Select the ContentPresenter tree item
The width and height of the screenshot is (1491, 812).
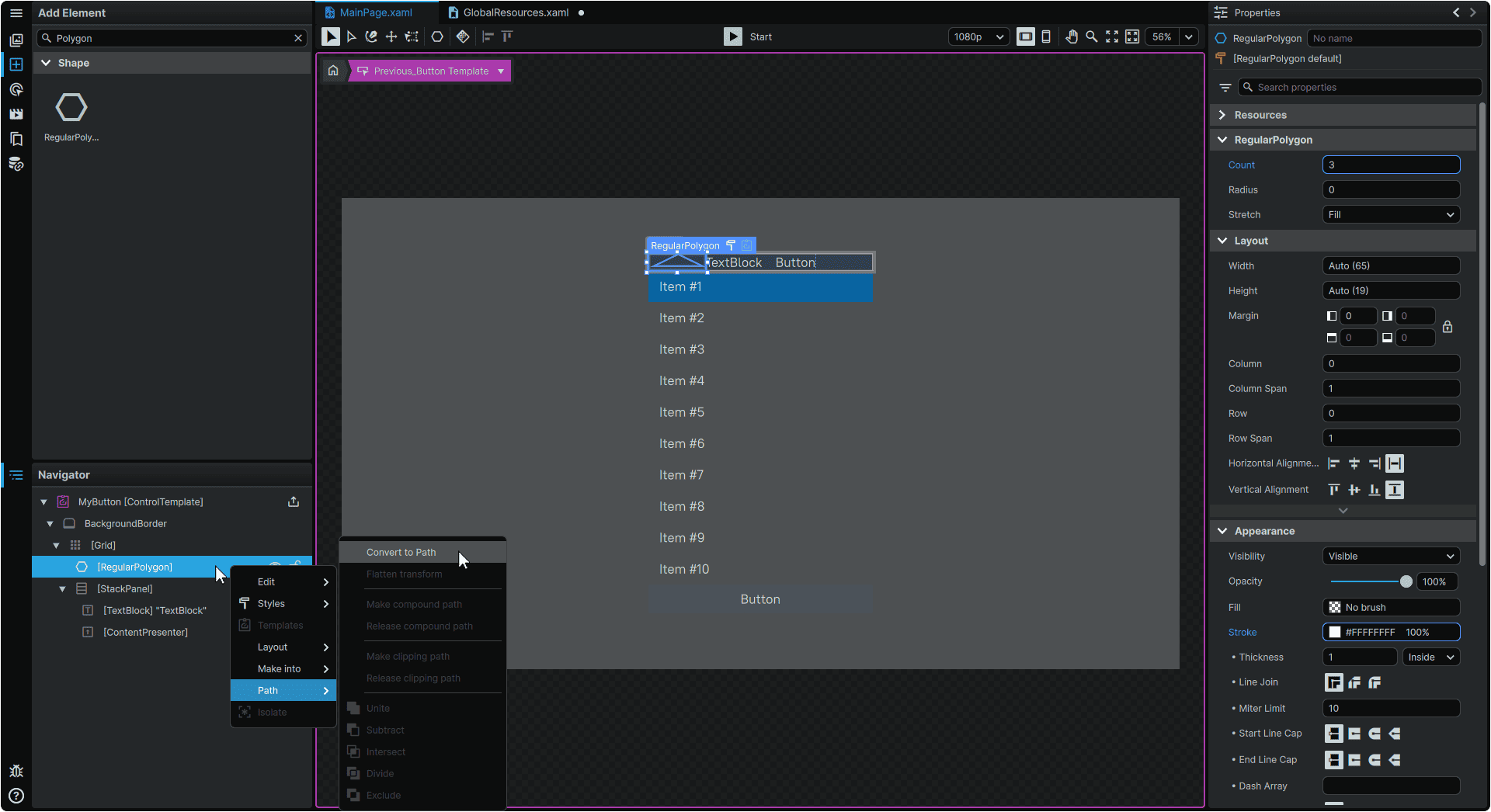(145, 633)
